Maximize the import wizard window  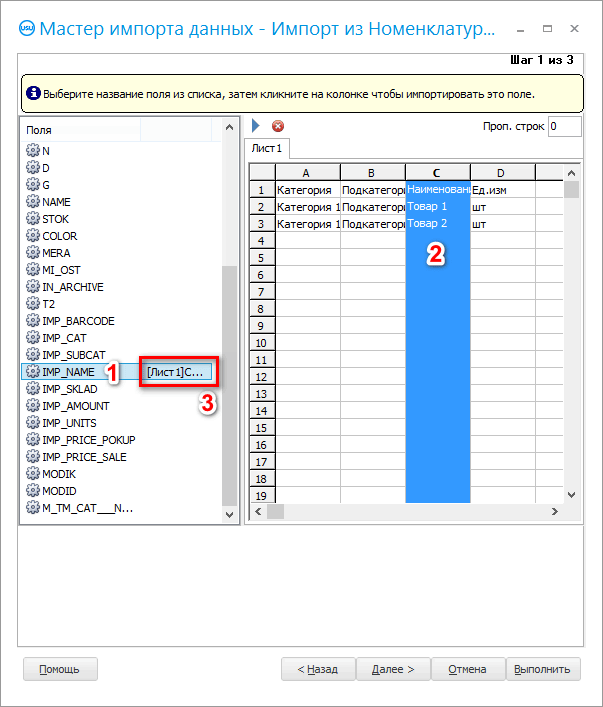click(547, 28)
